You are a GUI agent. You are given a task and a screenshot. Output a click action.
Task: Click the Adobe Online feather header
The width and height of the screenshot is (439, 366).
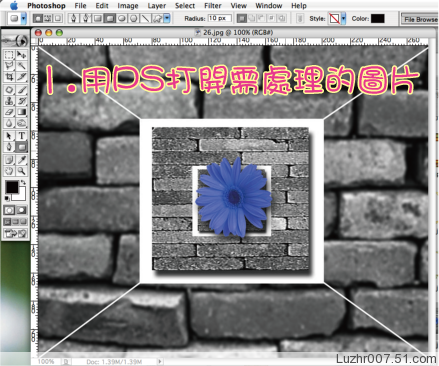pos(15,40)
